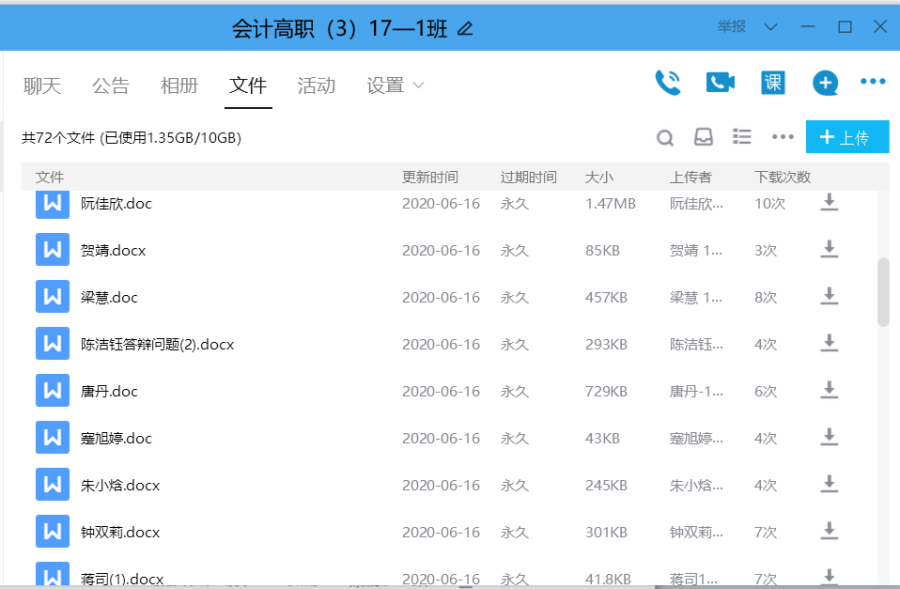Download 朱小焓.docx
Image resolution: width=900 pixels, height=589 pixels.
click(829, 485)
